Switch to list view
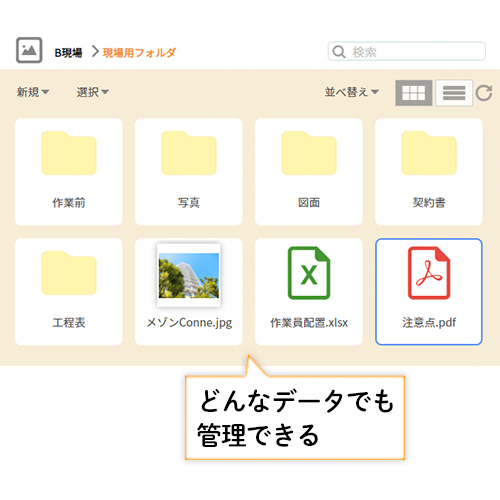Image resolution: width=500 pixels, height=500 pixels. [x=454, y=93]
